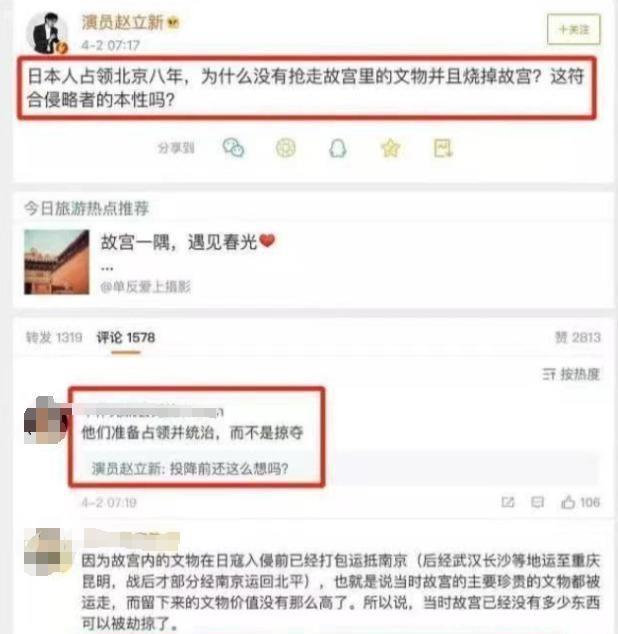Open 按热度 sort order dropdown
The height and width of the screenshot is (634, 618).
pyautogui.click(x=571, y=374)
